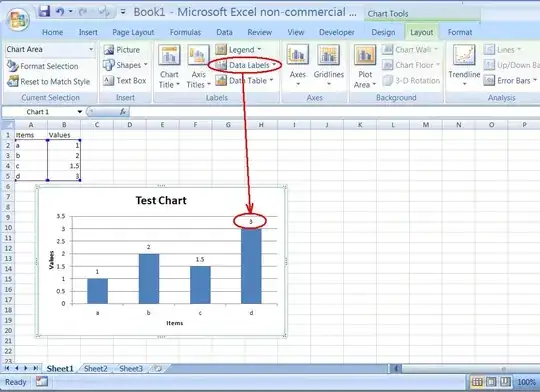Click Reset to Match Style
Viewport: 540px width, 392px height.
click(x=49, y=82)
